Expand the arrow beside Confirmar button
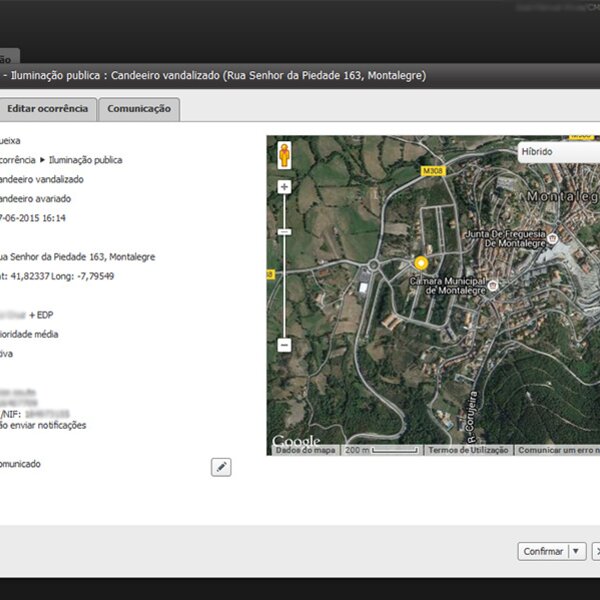 pyautogui.click(x=576, y=551)
